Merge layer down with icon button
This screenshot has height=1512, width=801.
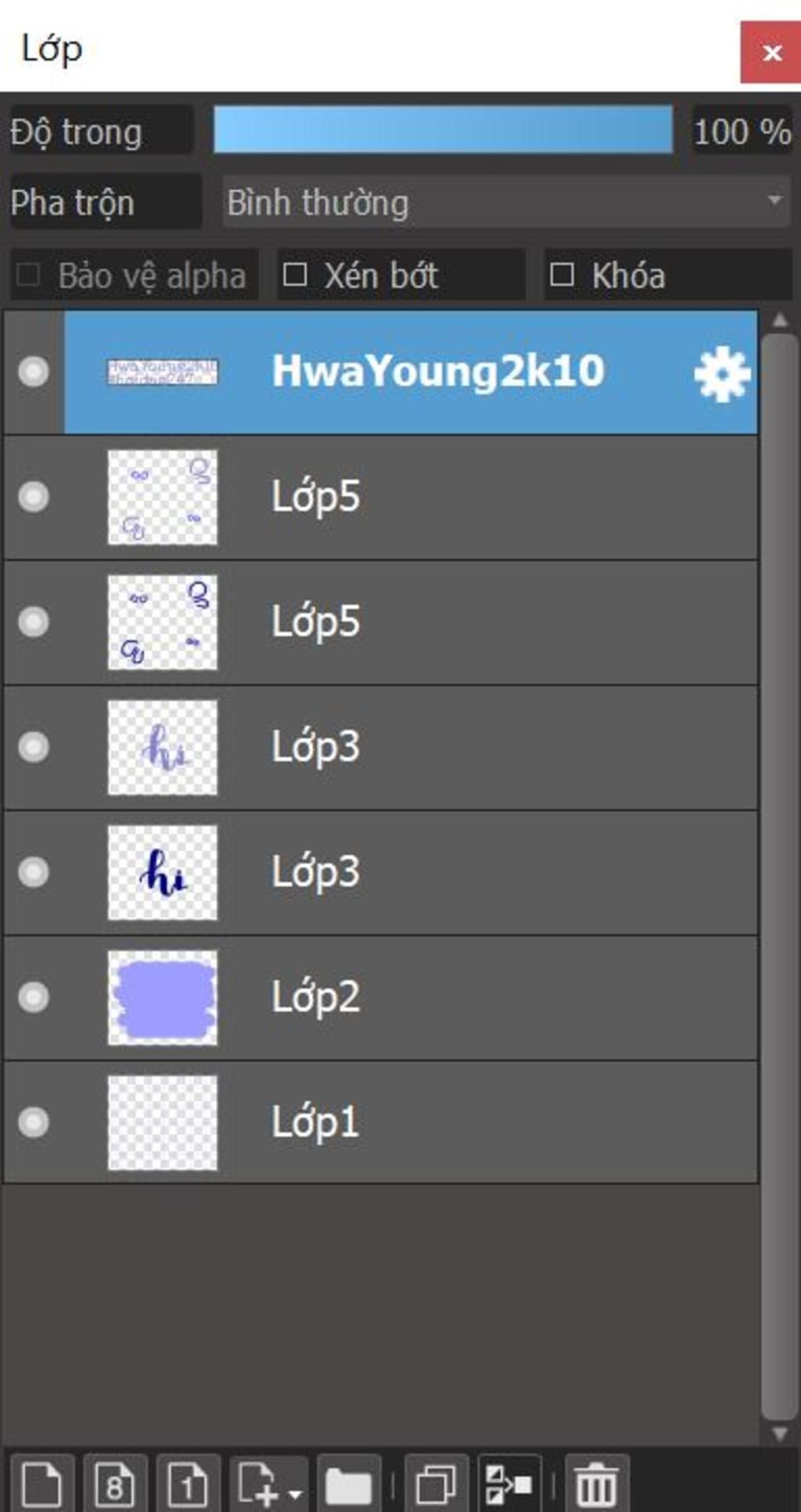(x=509, y=1483)
